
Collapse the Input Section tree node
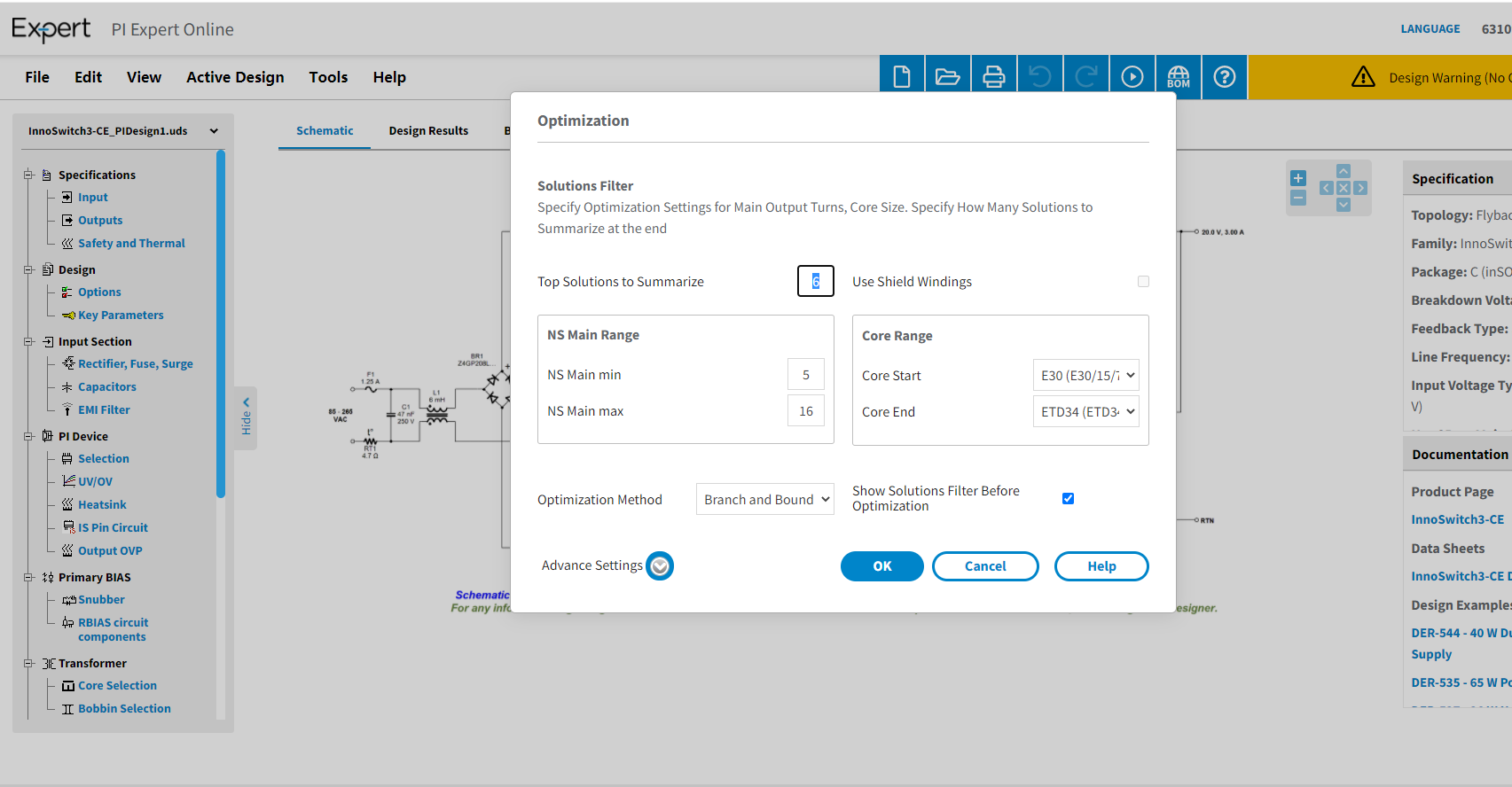pos(28,341)
